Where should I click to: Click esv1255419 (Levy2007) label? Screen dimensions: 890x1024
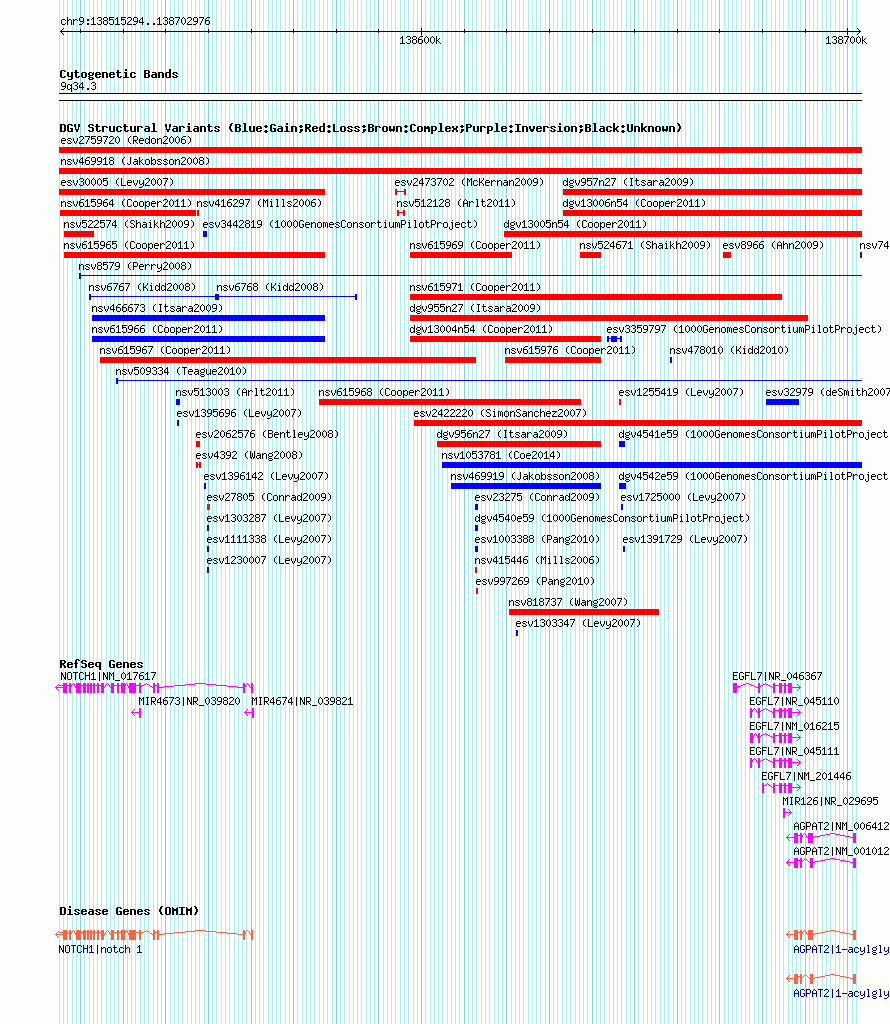pos(681,391)
